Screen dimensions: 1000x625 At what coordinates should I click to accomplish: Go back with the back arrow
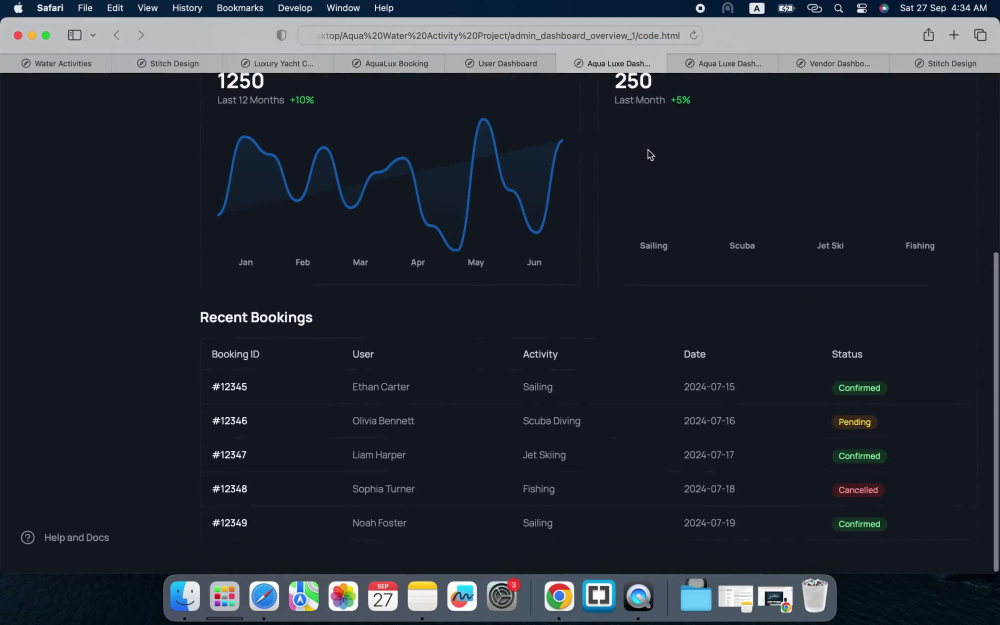(x=117, y=35)
